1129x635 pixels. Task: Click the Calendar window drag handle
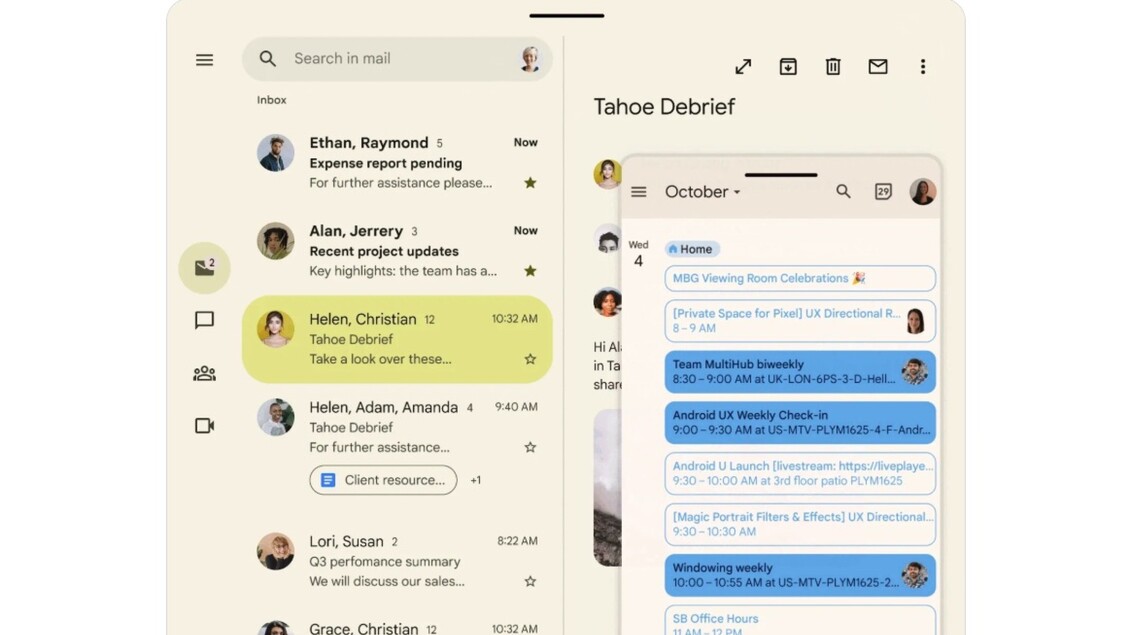(781, 174)
